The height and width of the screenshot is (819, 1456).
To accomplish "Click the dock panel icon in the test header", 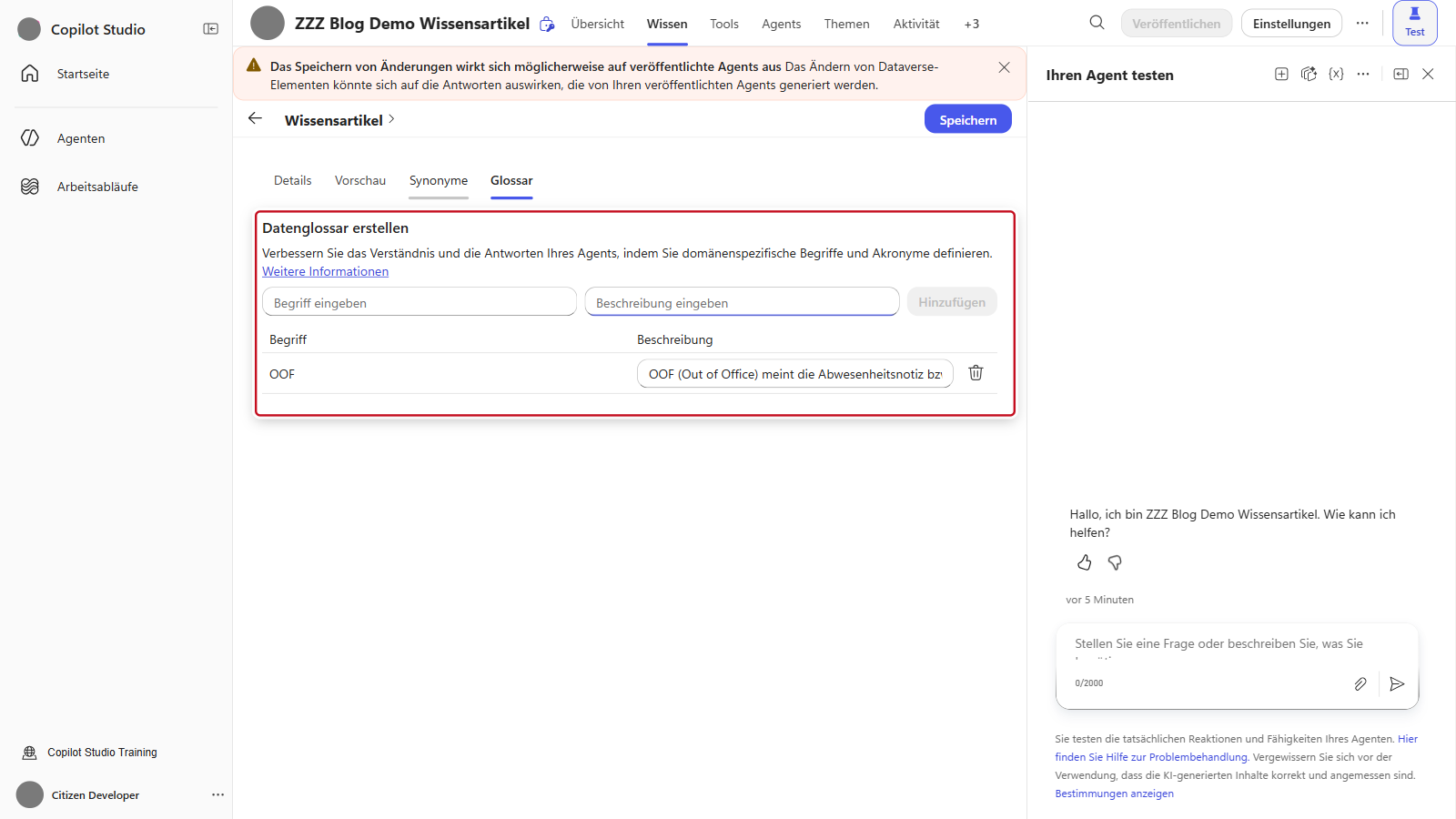I will tap(1401, 75).
